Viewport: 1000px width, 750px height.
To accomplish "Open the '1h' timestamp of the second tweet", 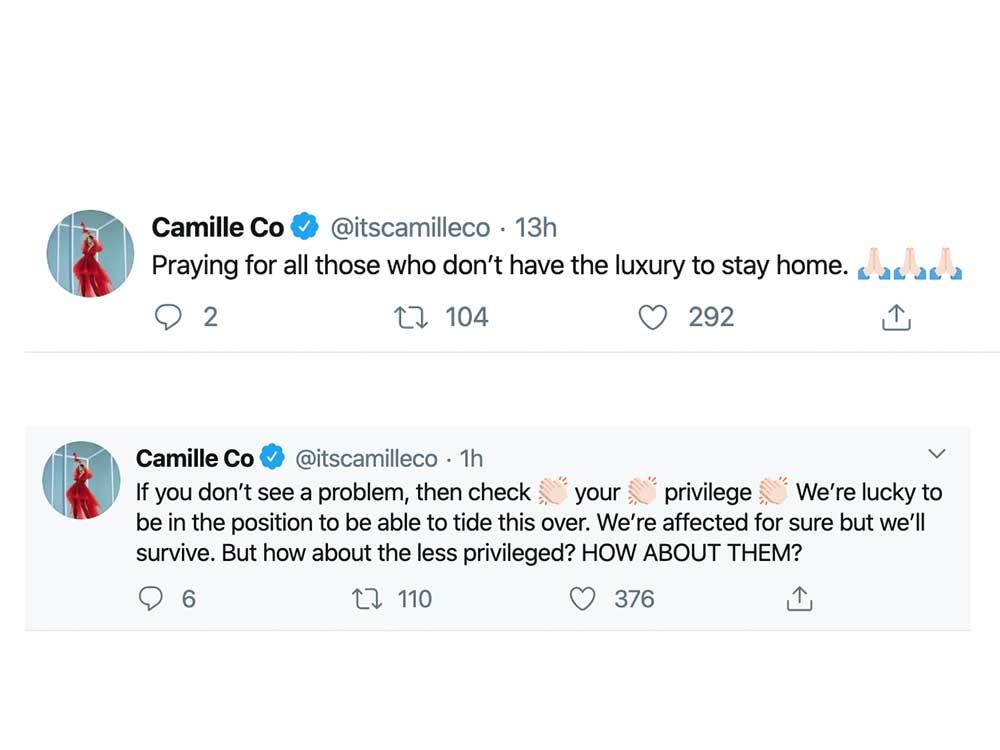I will click(x=470, y=458).
